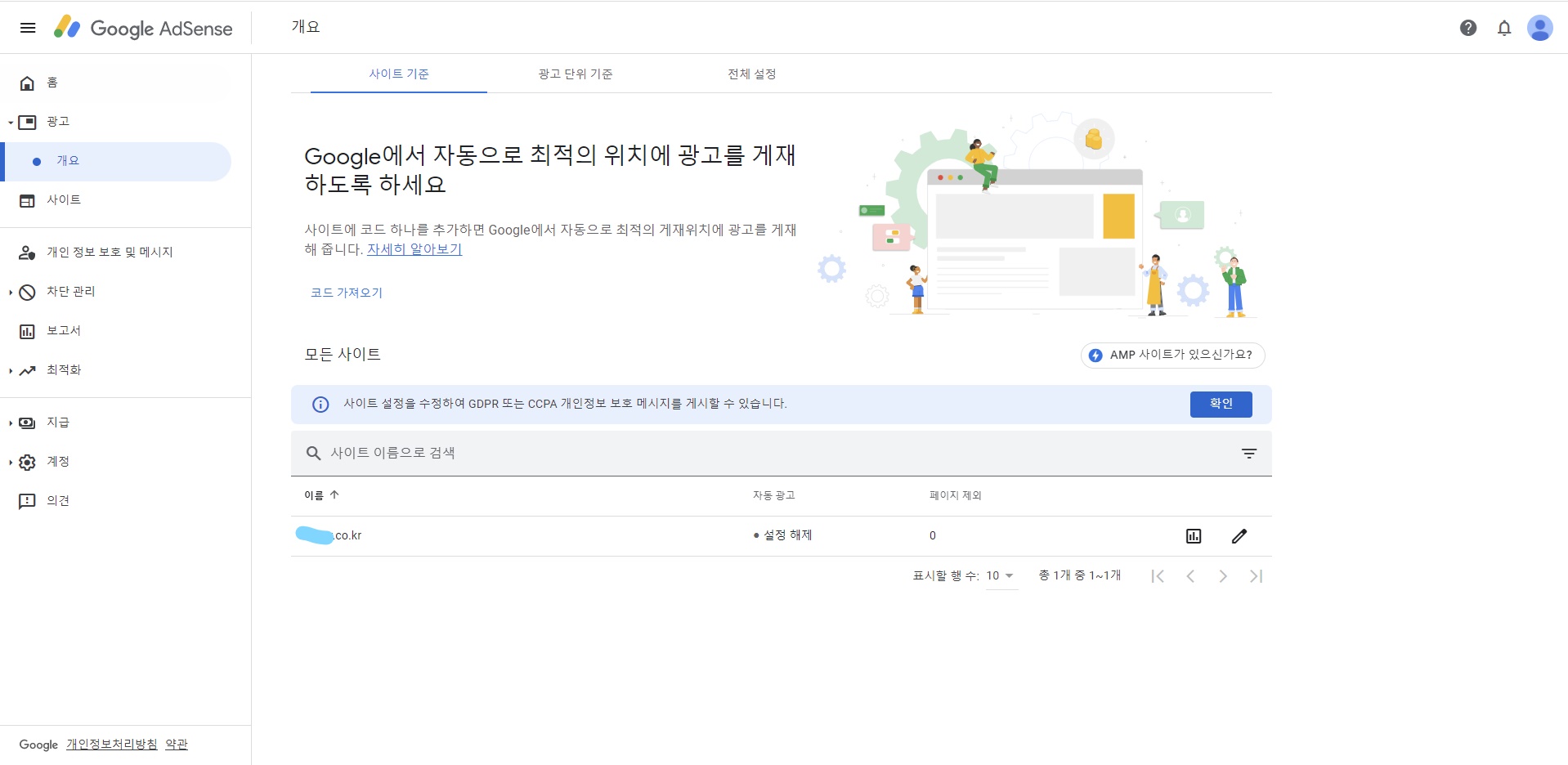Screen dimensions: 1568x765
Task: Open report icon for the .co.kr site
Action: coord(1194,536)
